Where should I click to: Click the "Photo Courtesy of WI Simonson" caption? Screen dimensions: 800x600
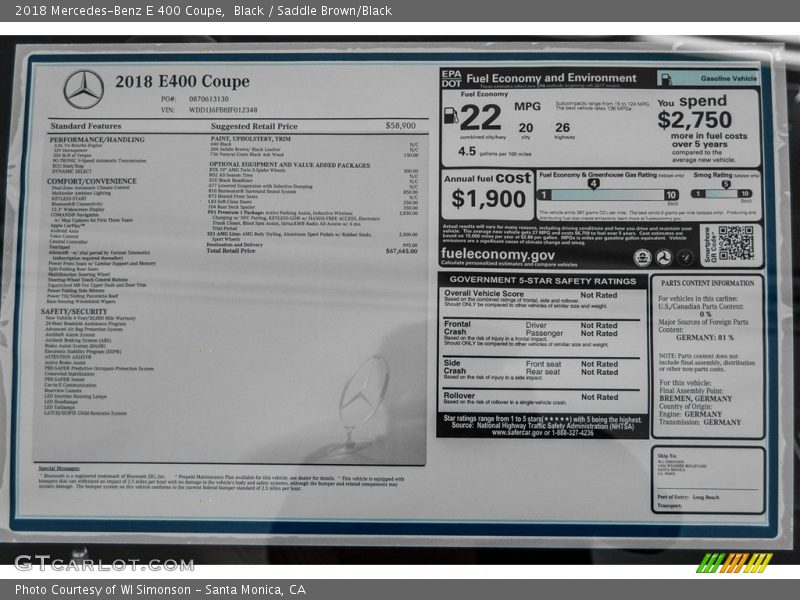103,590
